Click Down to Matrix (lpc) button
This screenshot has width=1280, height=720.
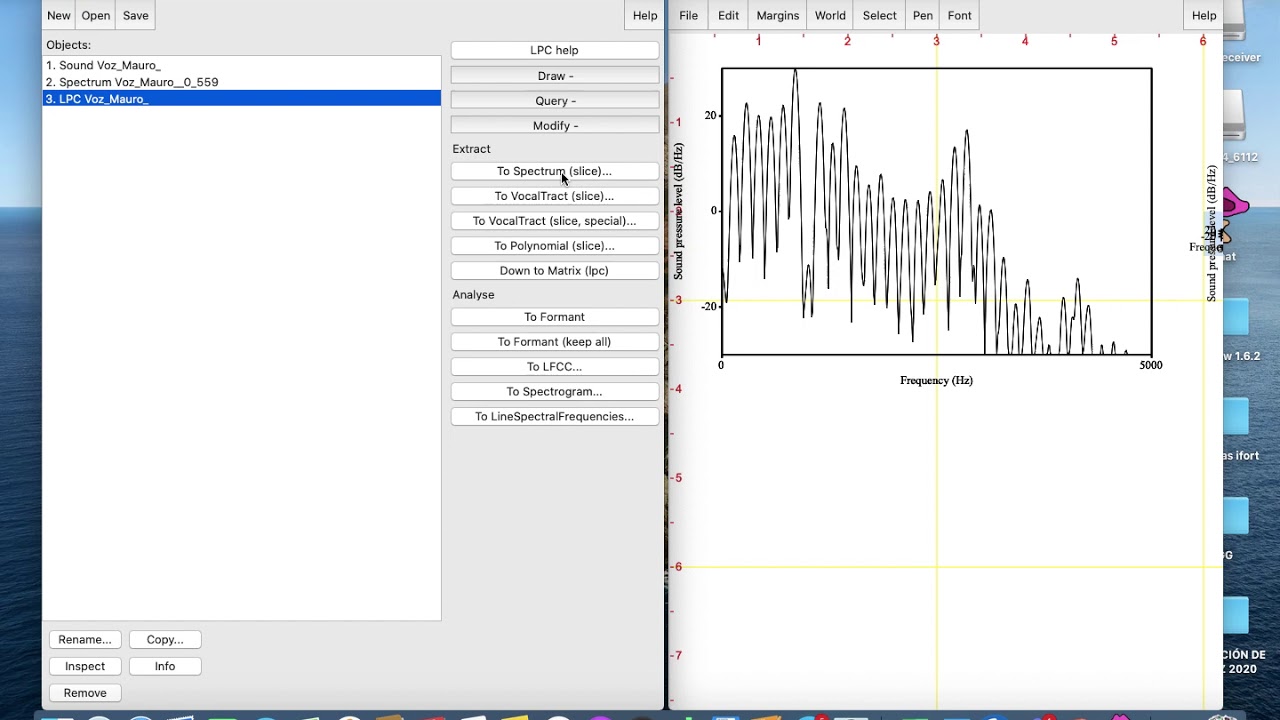coord(555,271)
